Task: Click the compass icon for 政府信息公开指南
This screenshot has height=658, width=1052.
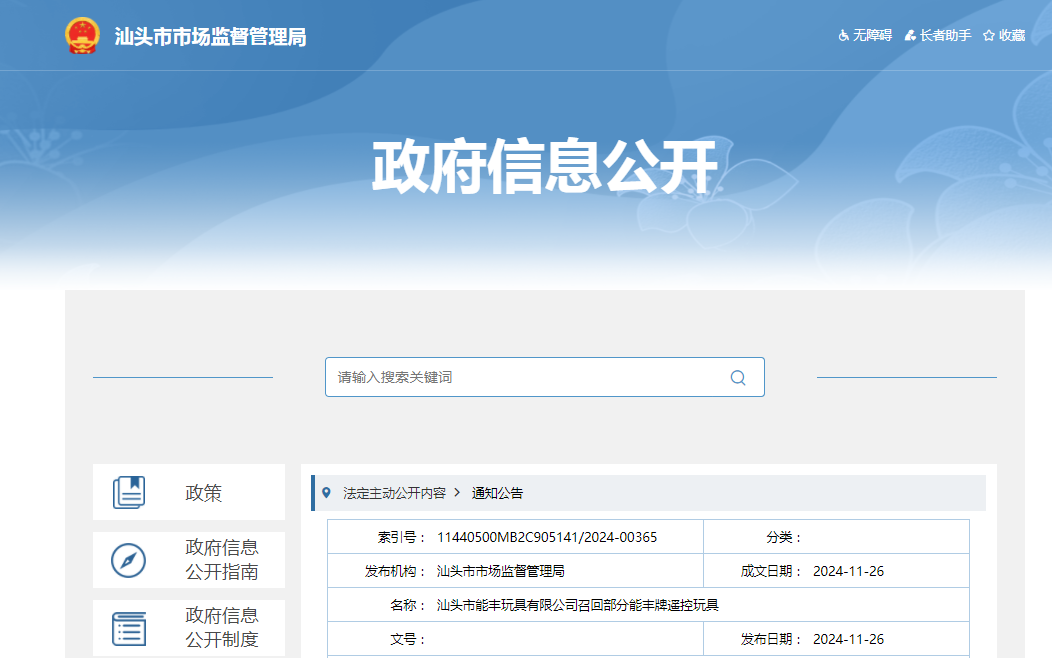Action: tap(129, 560)
